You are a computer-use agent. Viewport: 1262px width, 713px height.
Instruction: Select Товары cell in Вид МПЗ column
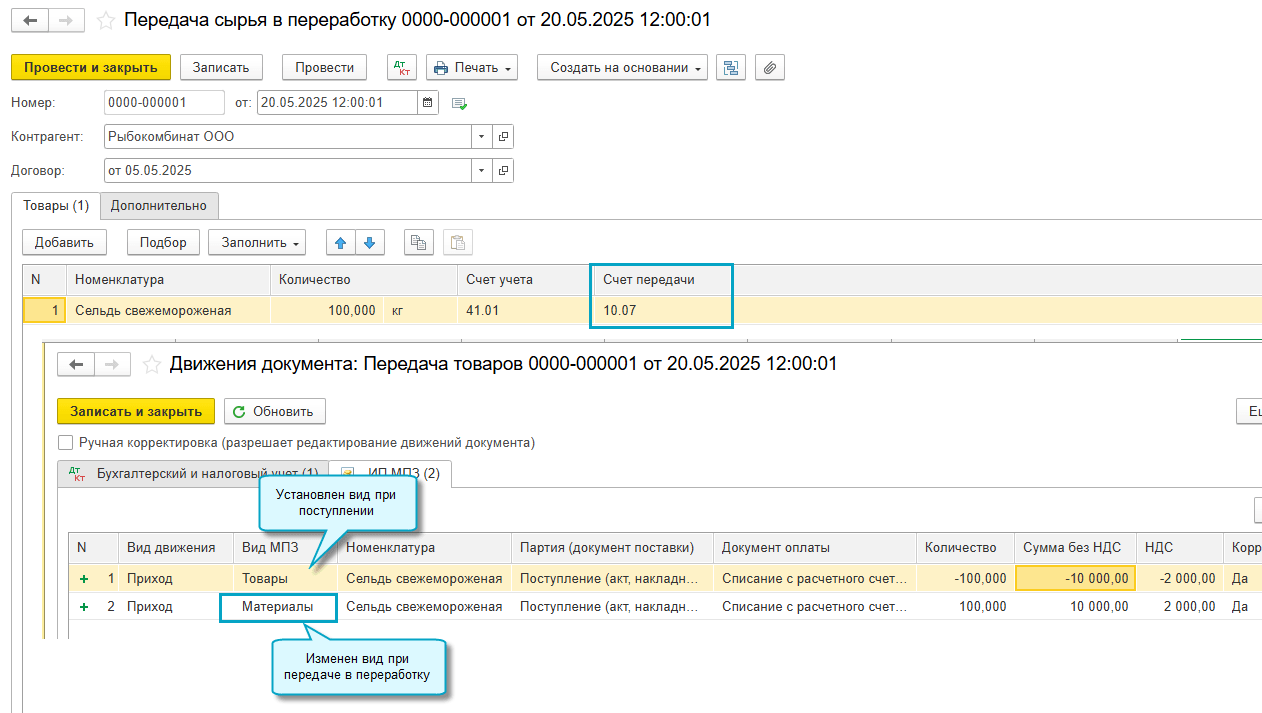(285, 578)
